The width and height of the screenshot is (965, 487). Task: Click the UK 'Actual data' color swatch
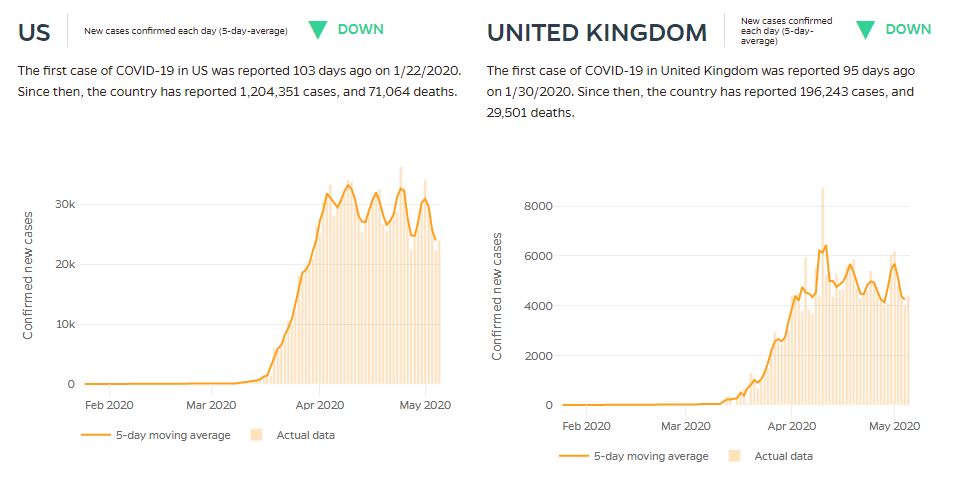(x=734, y=456)
